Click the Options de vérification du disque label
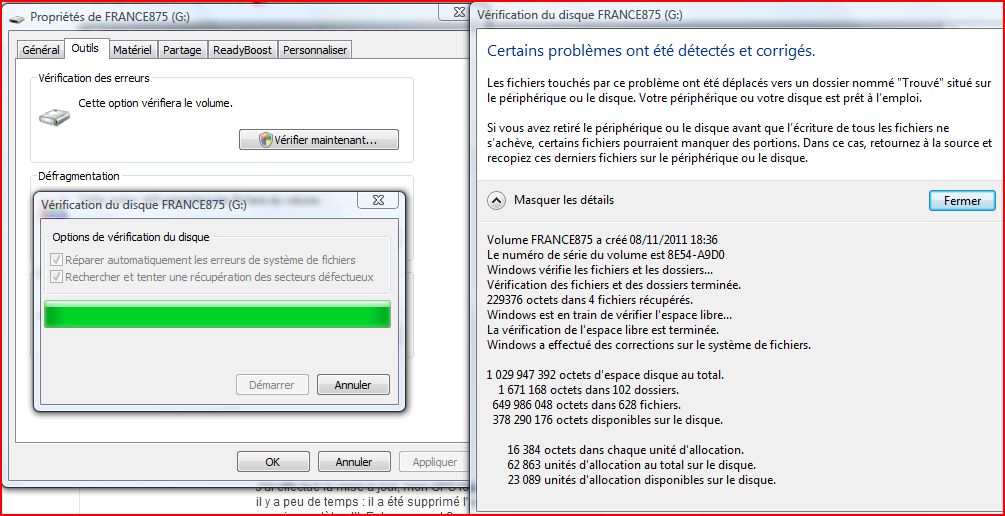Screen dimensions: 1005x516 point(131,237)
